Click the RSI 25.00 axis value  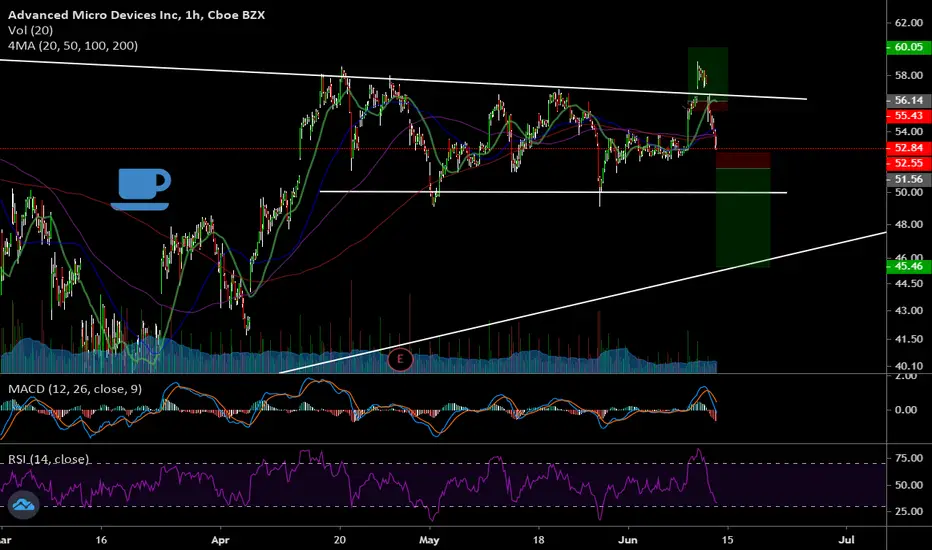pos(909,511)
